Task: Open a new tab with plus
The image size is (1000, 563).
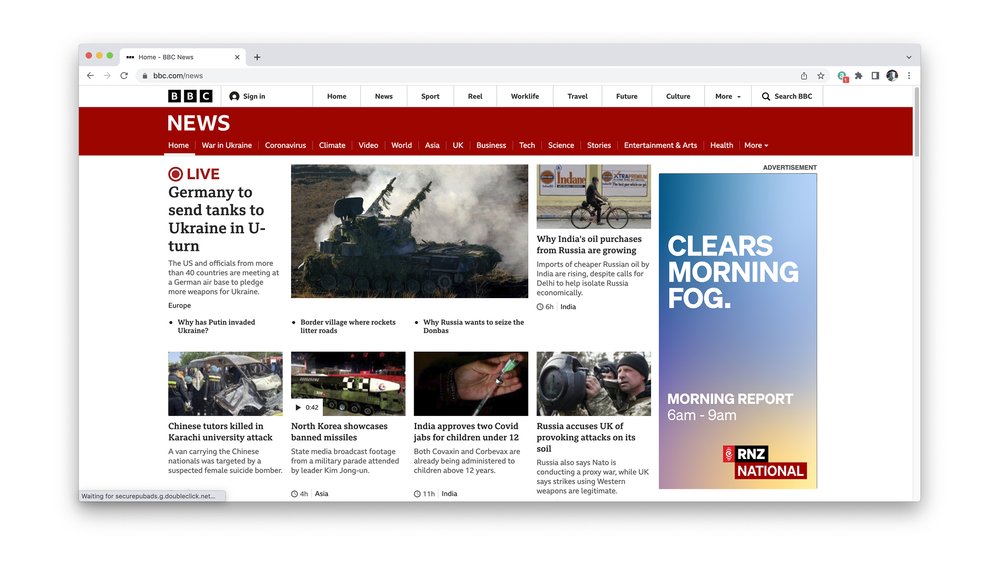Action: (x=257, y=57)
